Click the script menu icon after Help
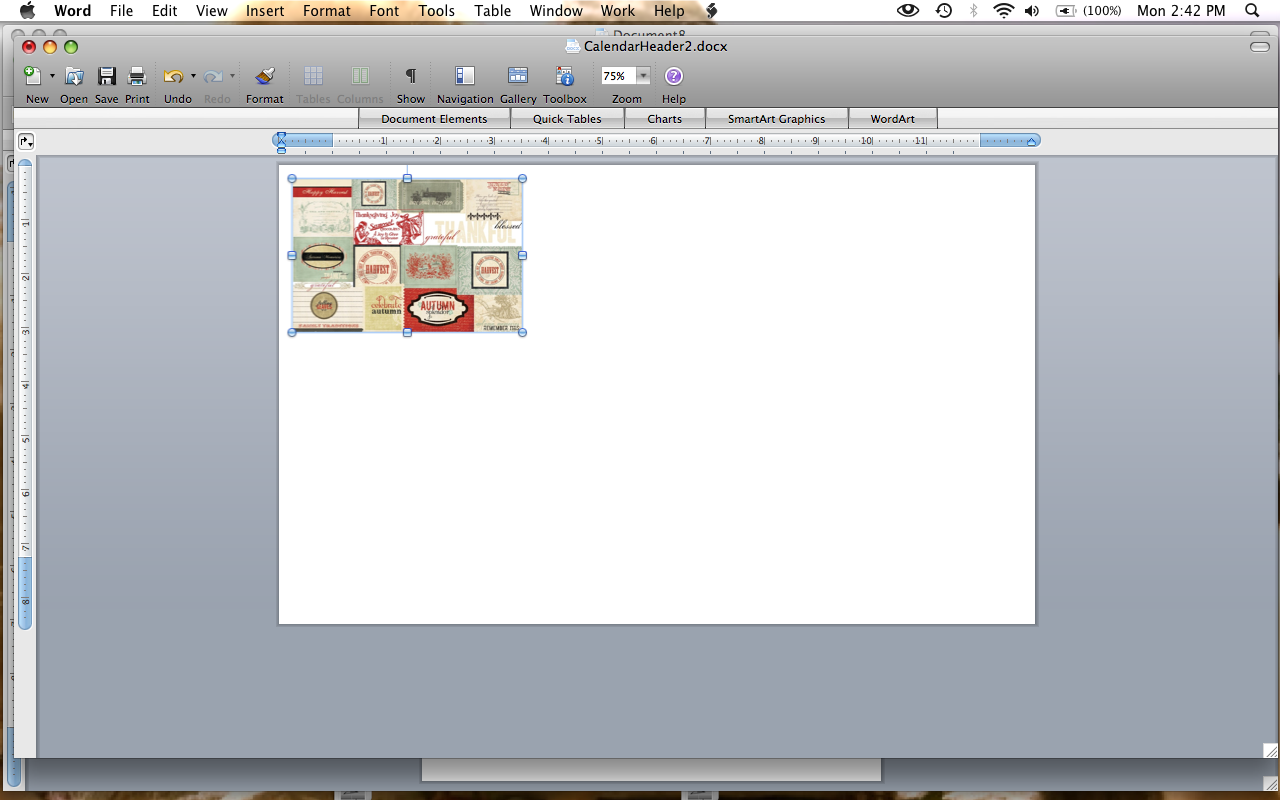The image size is (1280, 800). 712,11
